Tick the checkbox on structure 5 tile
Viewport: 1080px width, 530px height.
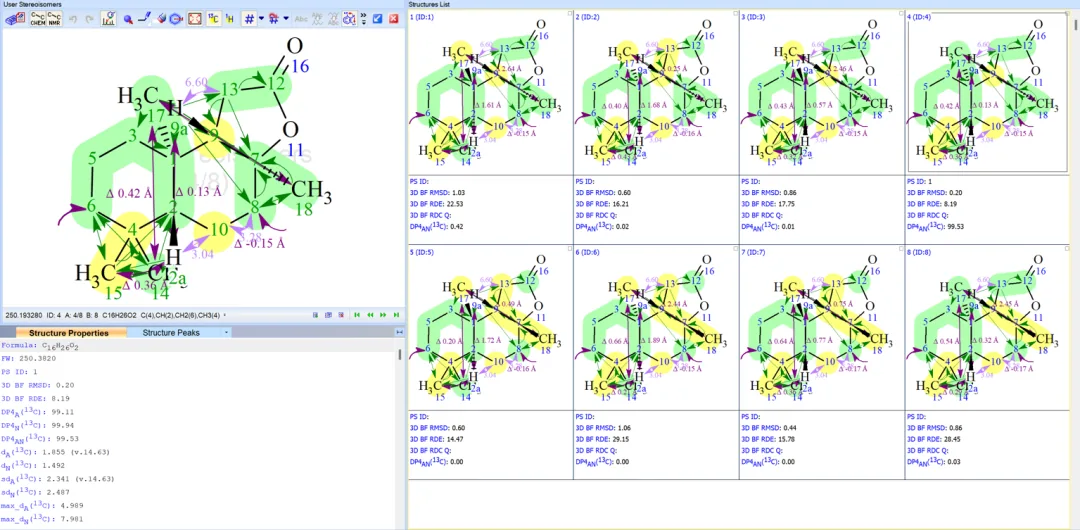[570, 249]
